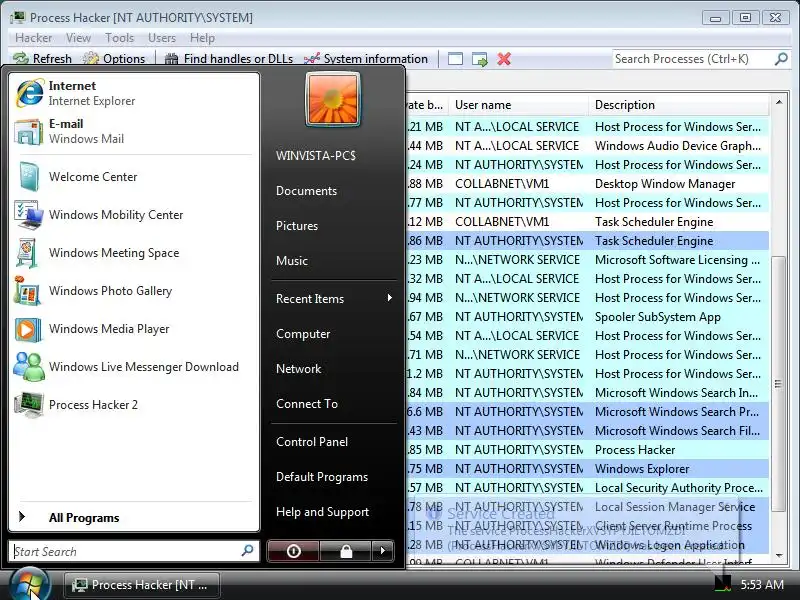
Task: Select Local Security Authority Process row
Action: tap(588, 488)
